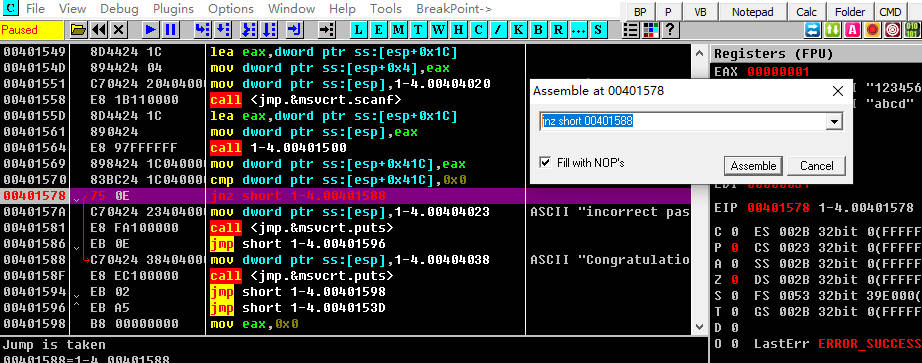Screen dimensions: 922x363
Task: Click the Assemble button
Action: [x=753, y=166]
